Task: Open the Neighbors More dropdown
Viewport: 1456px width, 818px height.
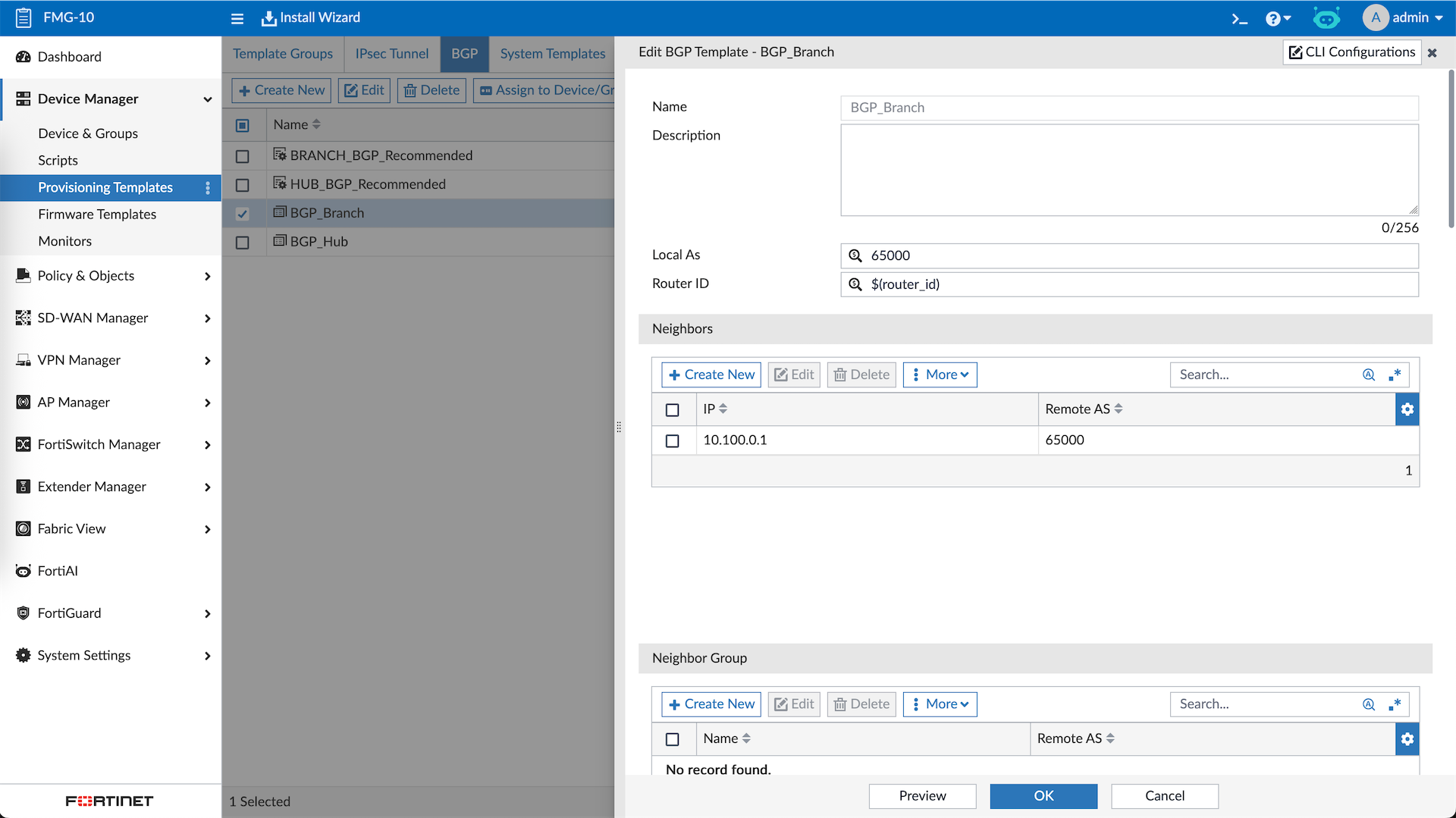Action: tap(940, 375)
